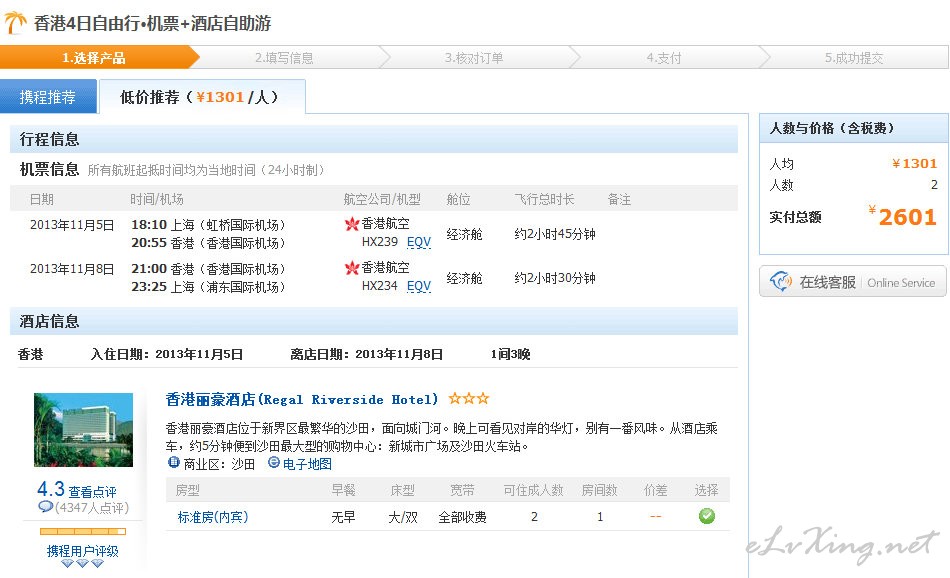Viewport: 950px width, 578px height.
Task: Click the comment bubble icon beside 4347人点评
Action: point(45,507)
